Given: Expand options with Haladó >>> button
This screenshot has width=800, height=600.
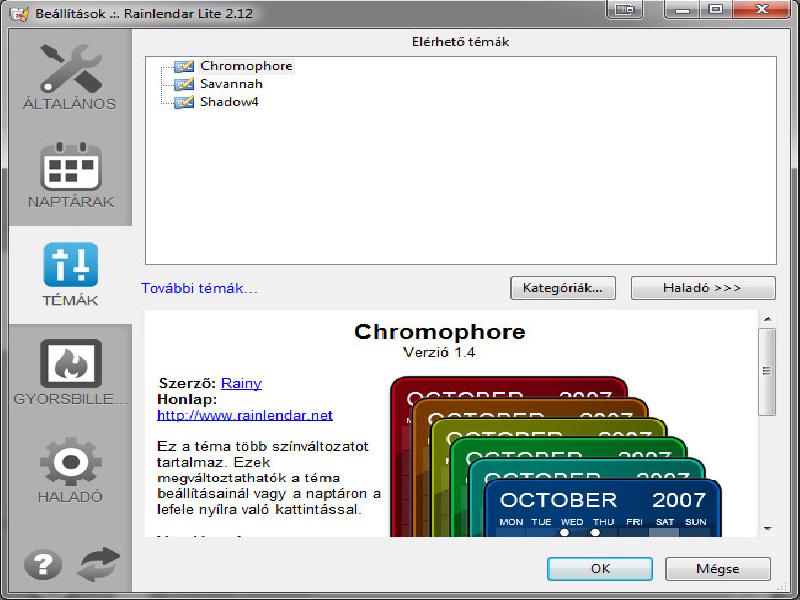Looking at the screenshot, I should (x=703, y=288).
